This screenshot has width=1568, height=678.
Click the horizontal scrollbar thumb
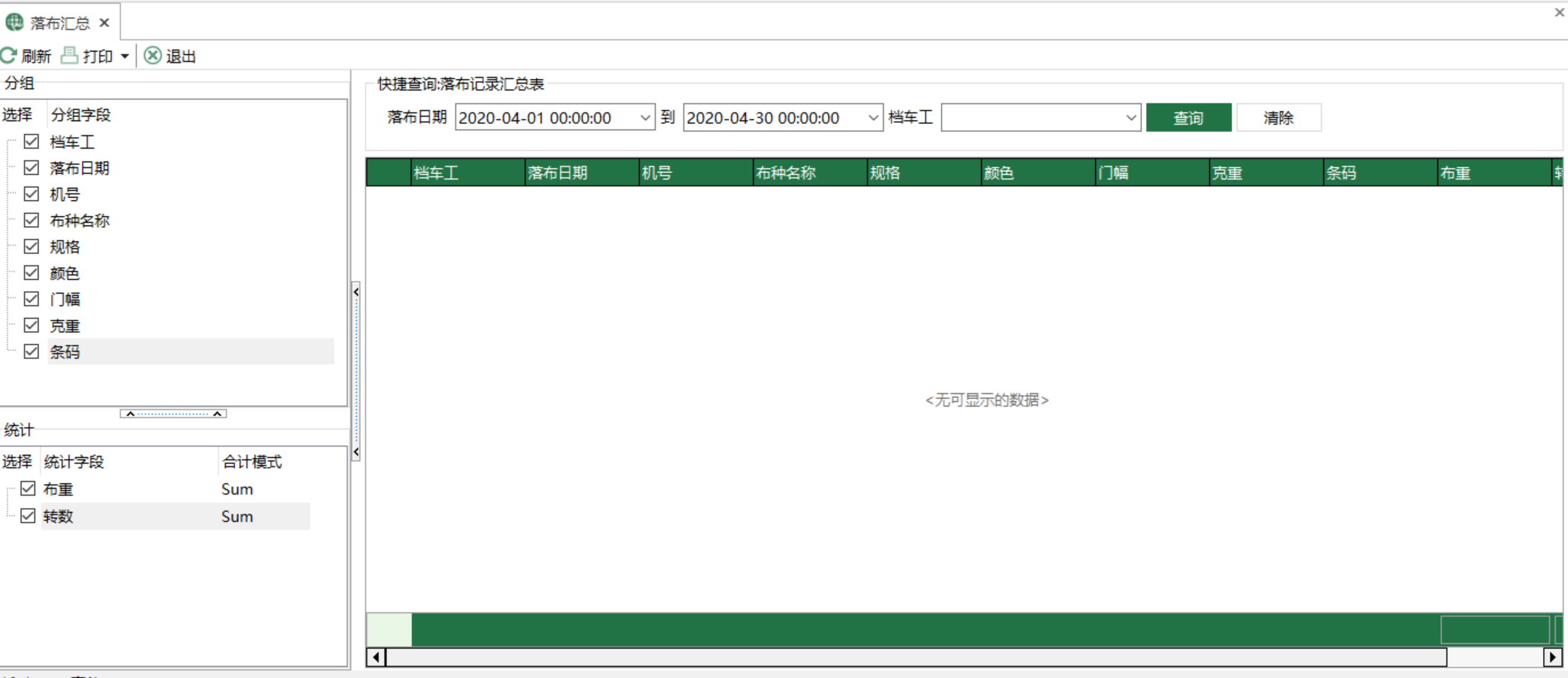[x=916, y=657]
